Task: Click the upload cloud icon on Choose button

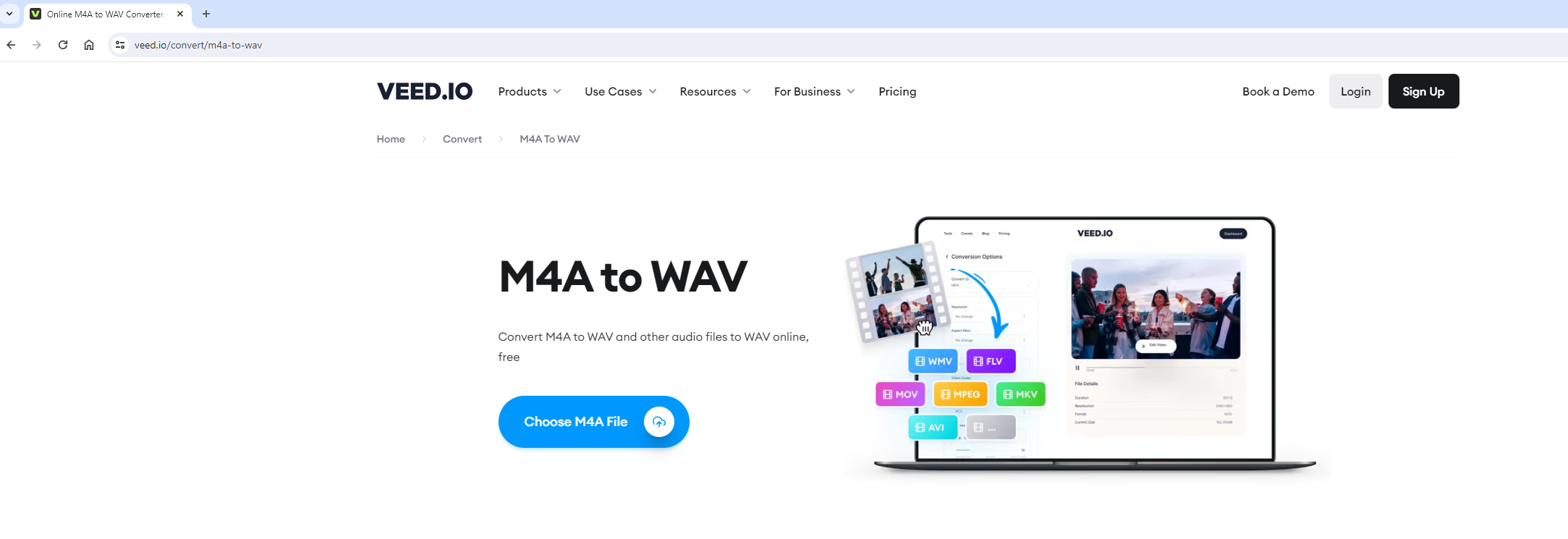Action: coord(659,422)
